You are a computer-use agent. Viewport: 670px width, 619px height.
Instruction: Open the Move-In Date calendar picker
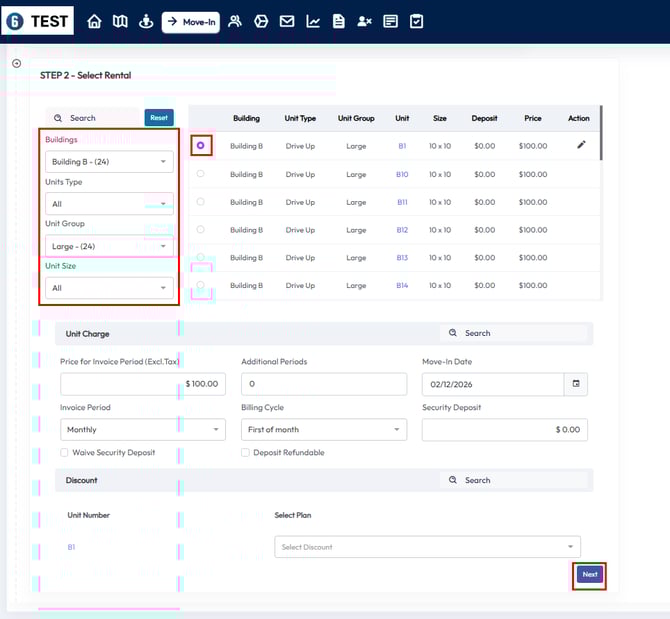coord(576,384)
